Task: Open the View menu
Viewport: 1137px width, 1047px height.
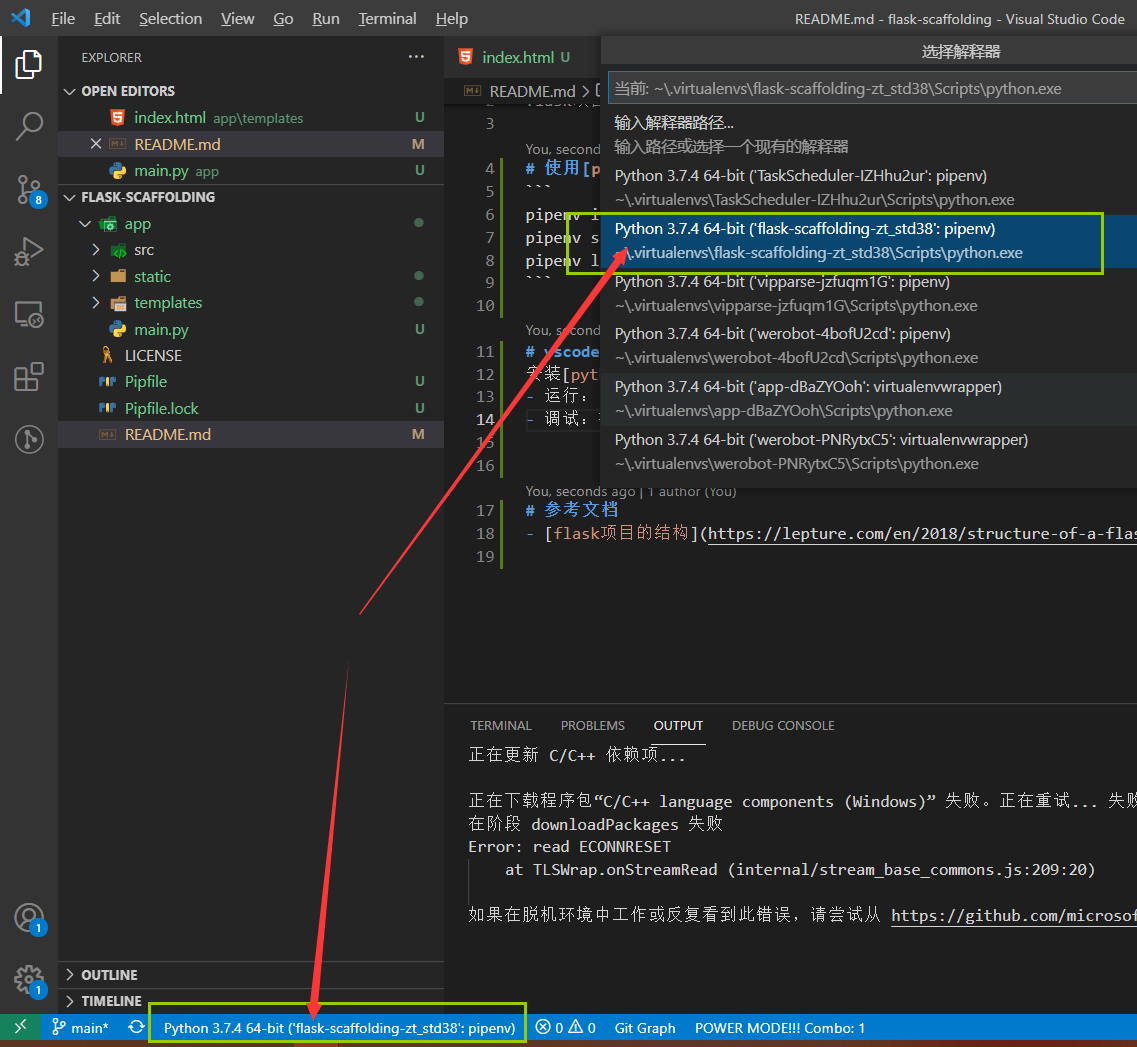Action: 237,18
